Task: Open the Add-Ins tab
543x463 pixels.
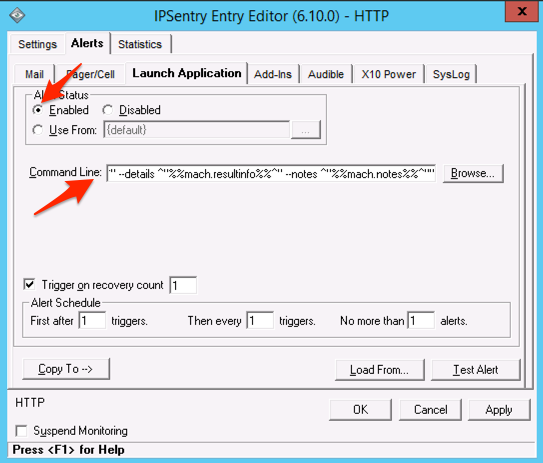Action: pos(273,74)
